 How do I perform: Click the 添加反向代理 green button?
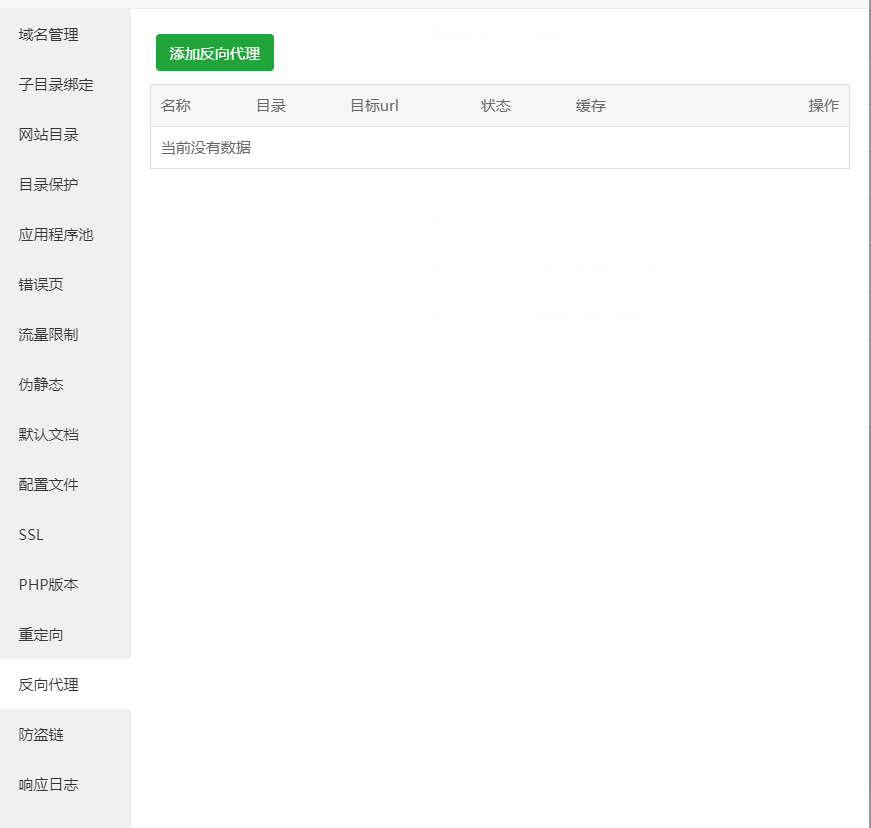coord(214,53)
